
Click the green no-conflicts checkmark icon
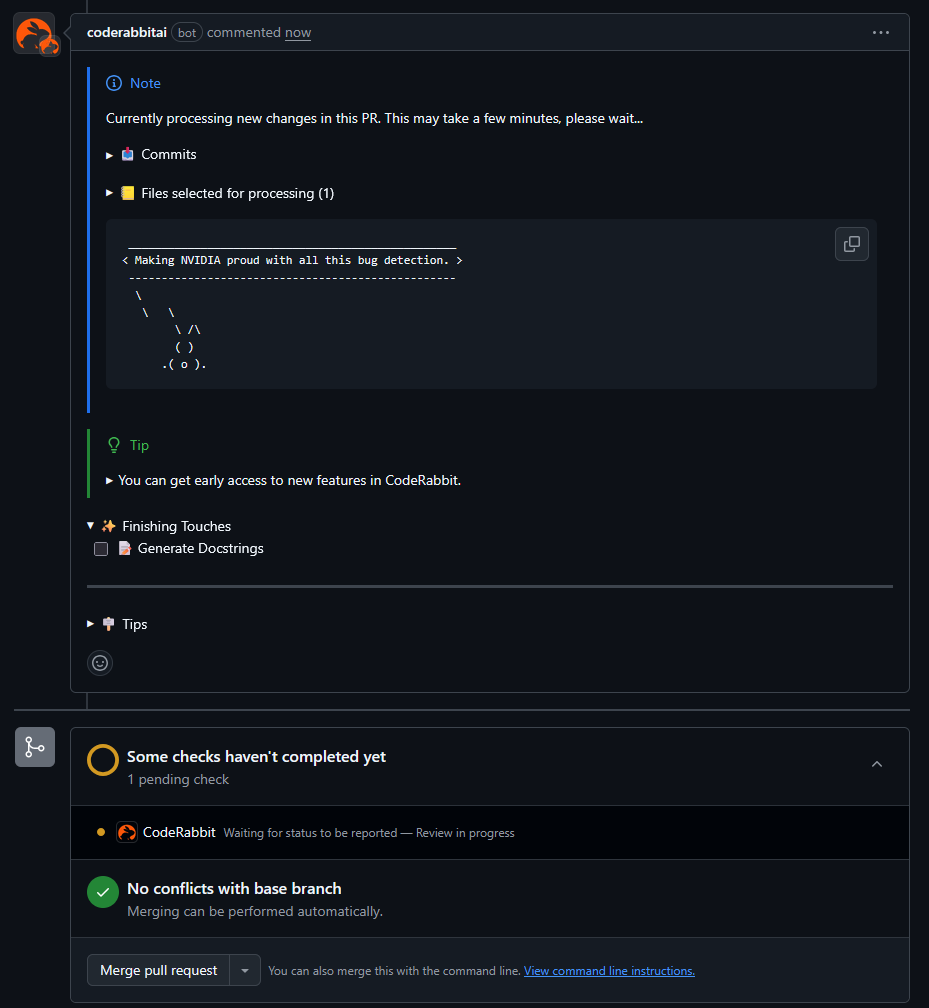103,892
